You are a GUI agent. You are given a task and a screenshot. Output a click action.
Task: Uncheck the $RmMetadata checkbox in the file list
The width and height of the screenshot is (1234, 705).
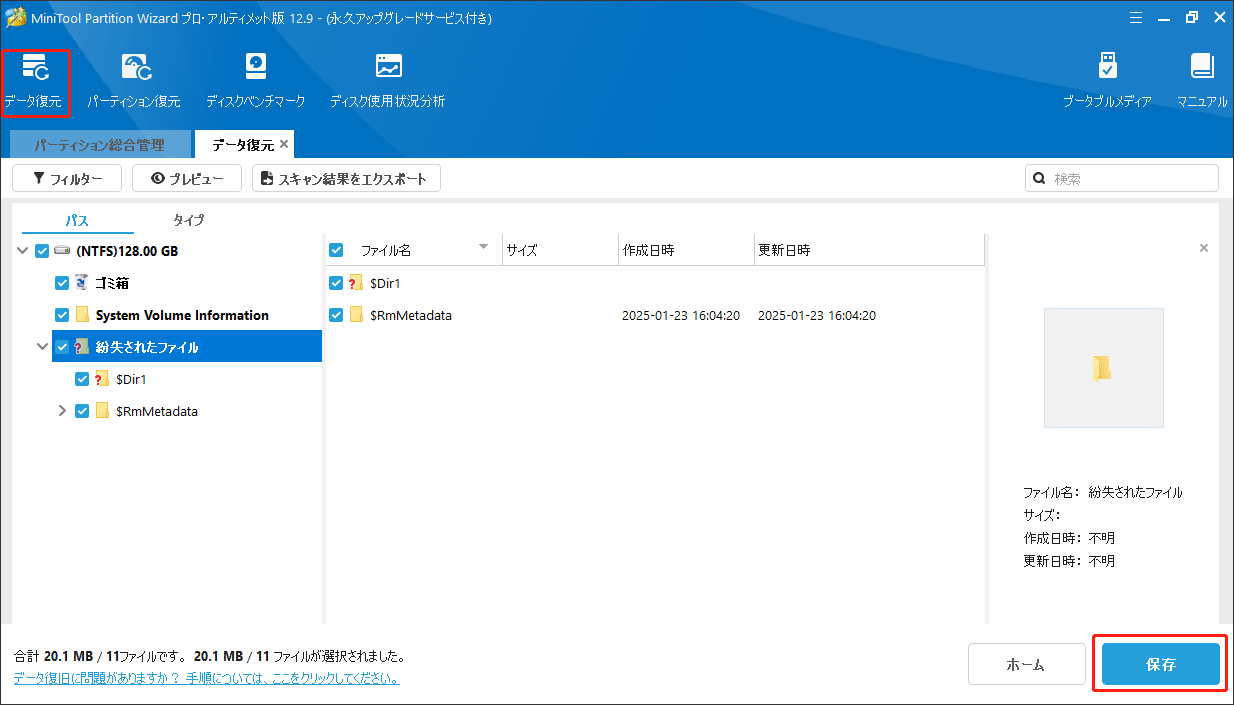pos(337,315)
